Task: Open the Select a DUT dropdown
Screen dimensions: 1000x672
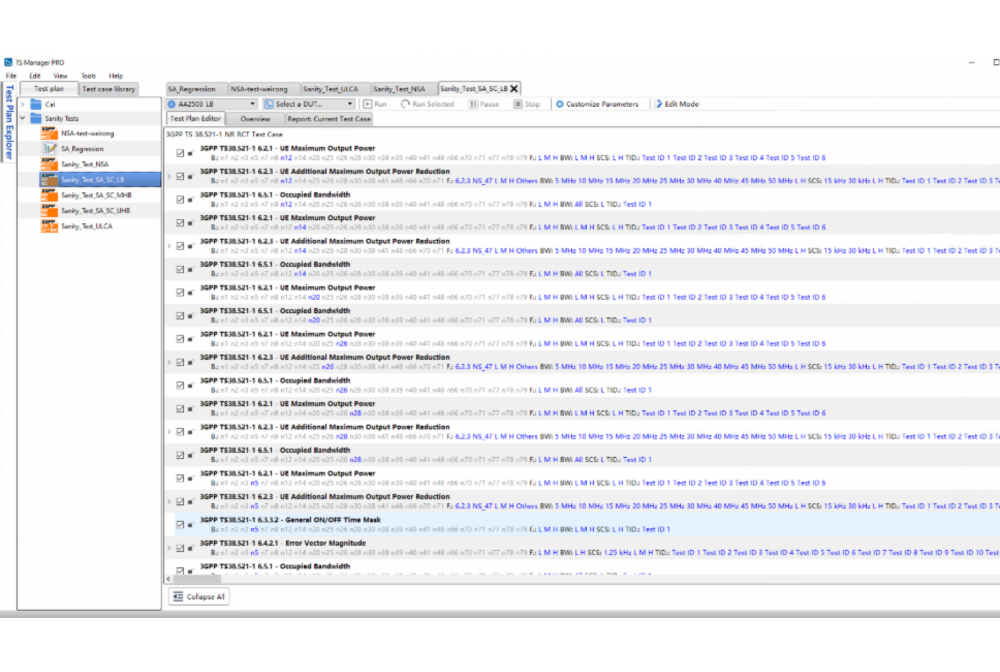Action: click(x=306, y=104)
